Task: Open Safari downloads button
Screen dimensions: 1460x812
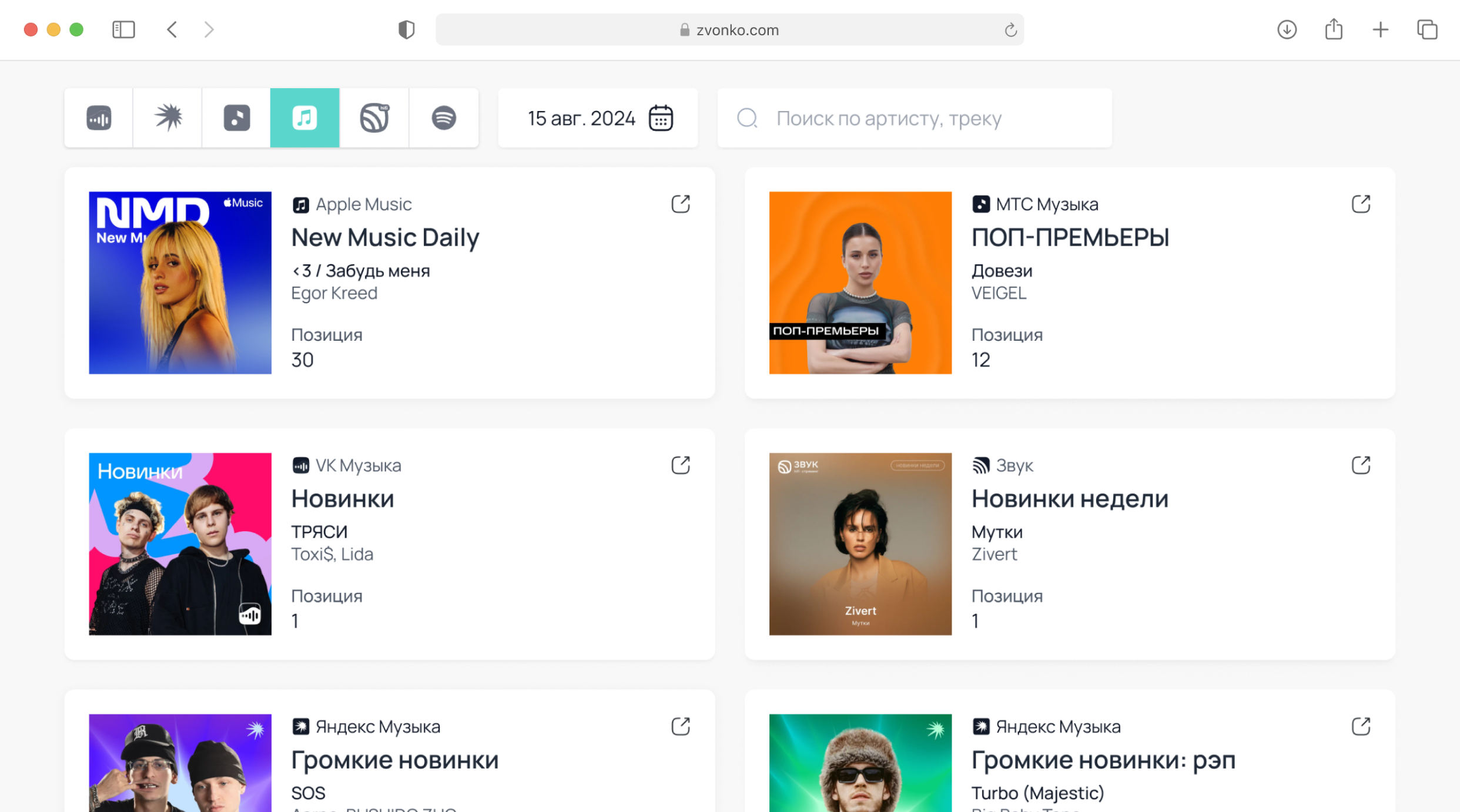Action: click(1287, 29)
